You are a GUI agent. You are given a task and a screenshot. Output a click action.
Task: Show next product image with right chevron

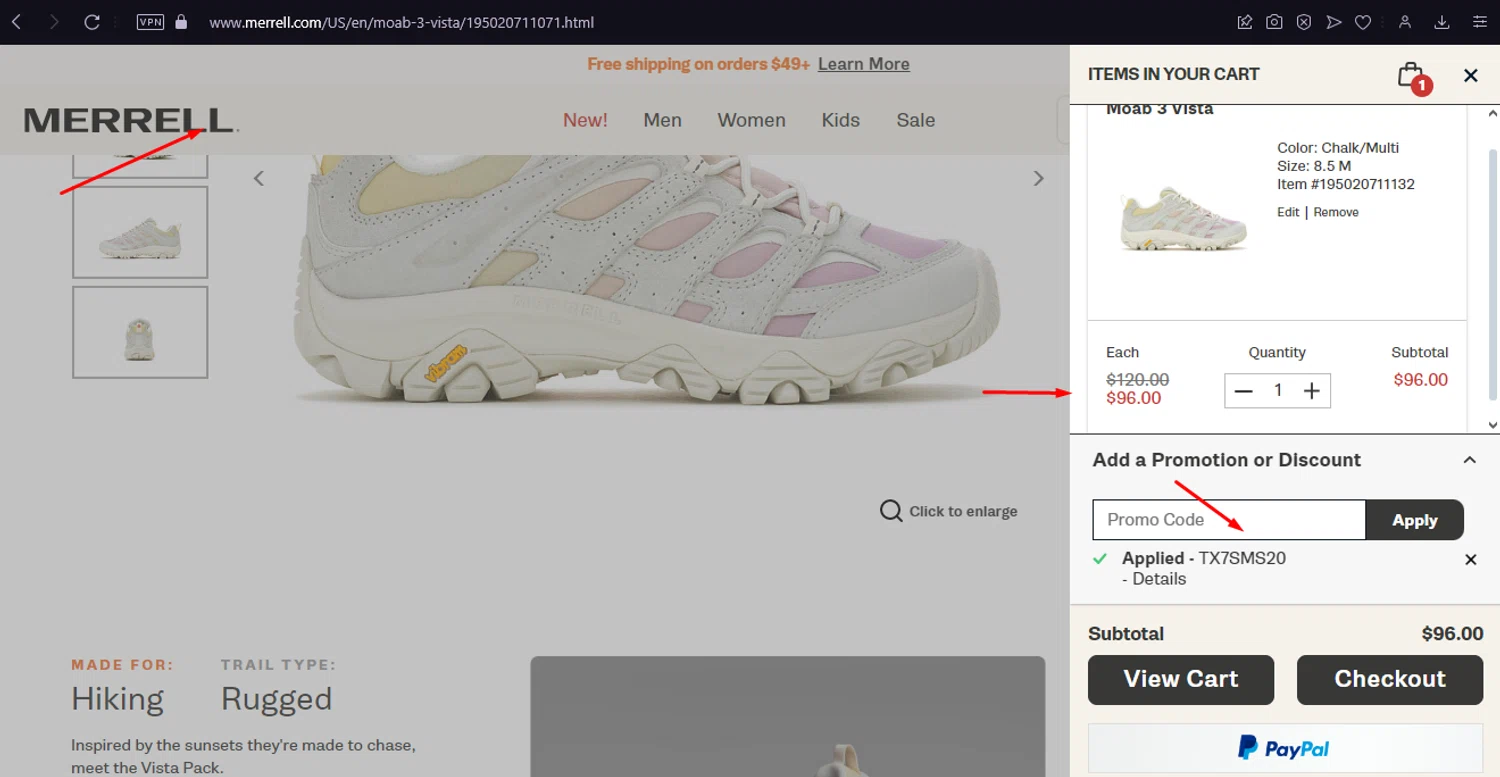click(1038, 178)
